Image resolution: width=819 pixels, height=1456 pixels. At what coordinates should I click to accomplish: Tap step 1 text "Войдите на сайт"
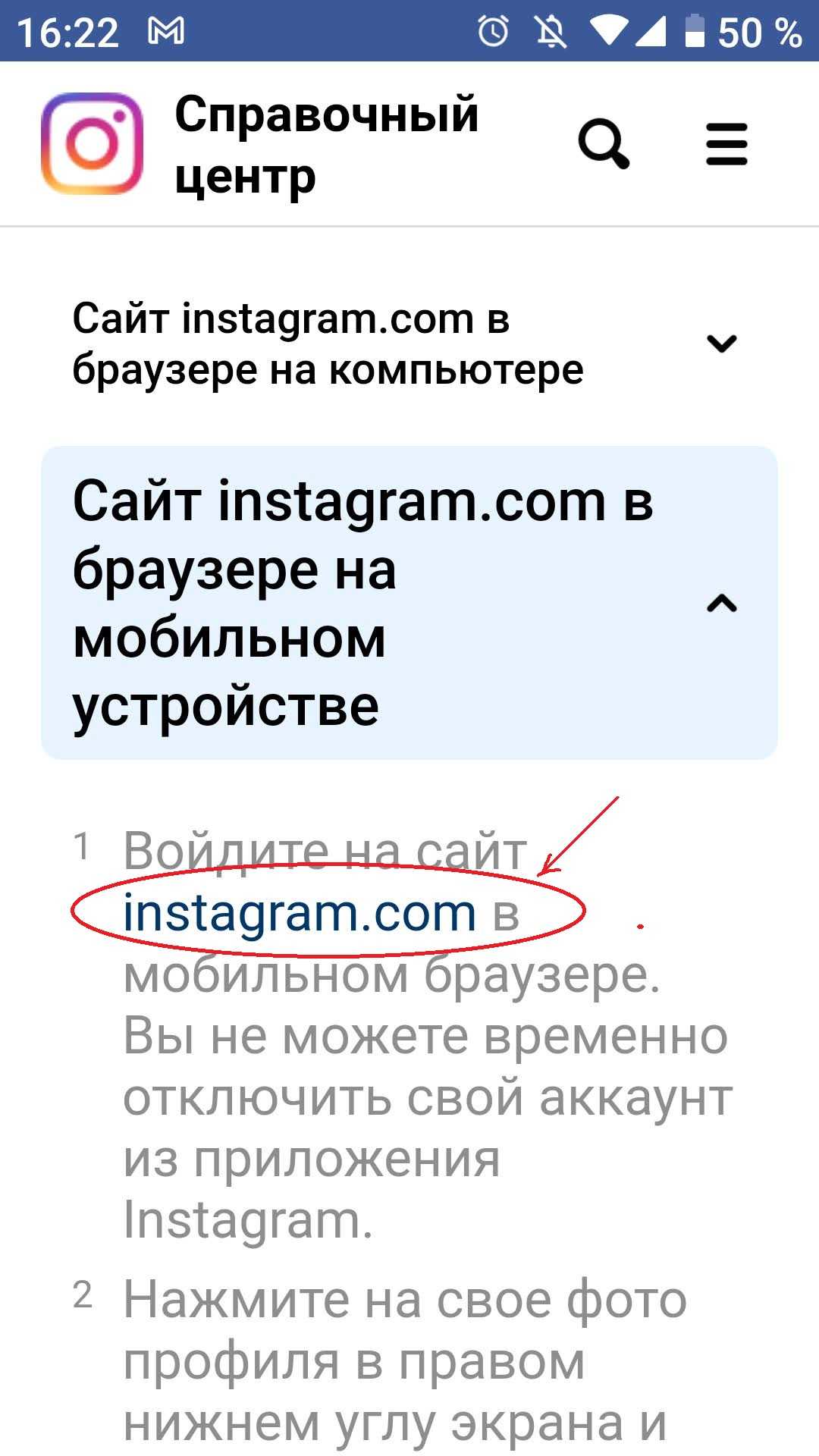click(x=325, y=851)
